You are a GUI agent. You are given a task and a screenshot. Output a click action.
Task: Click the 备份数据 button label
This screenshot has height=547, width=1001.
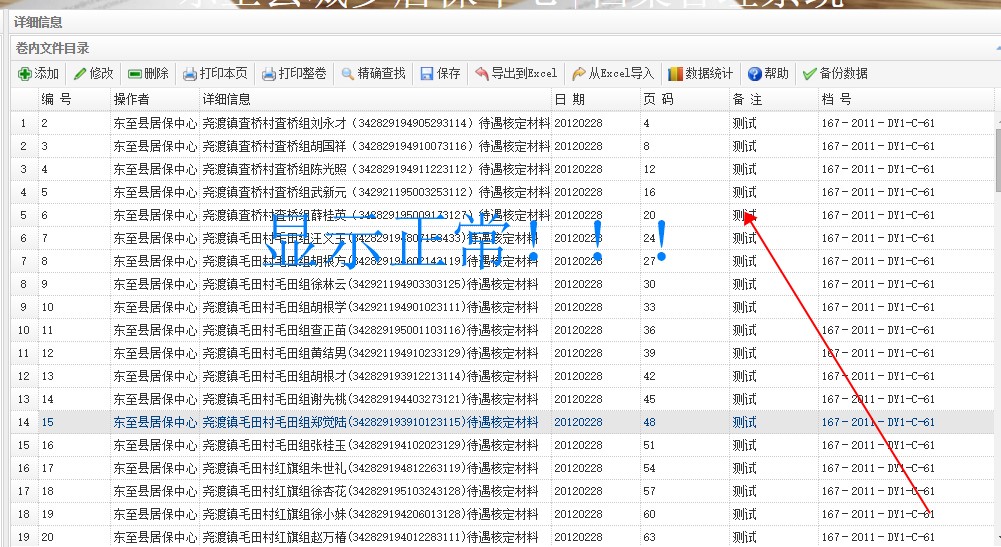843,73
